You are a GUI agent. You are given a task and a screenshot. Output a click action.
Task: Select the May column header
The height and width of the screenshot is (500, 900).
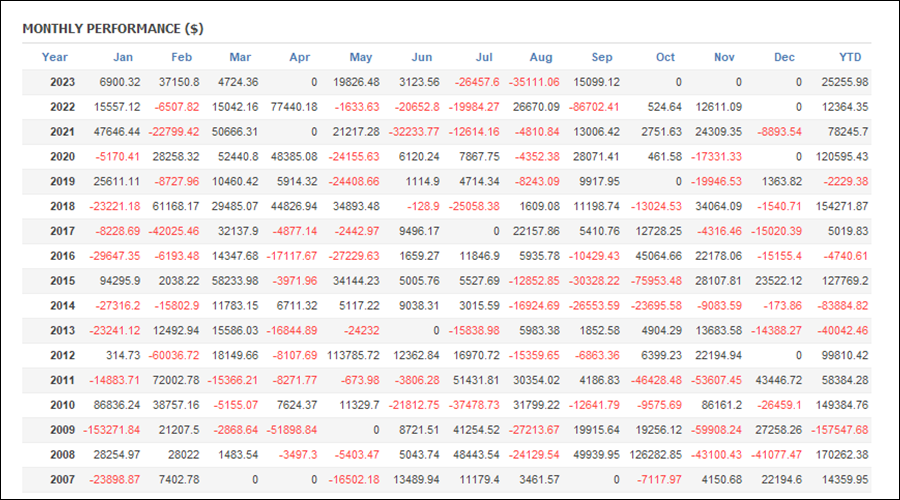(x=361, y=57)
